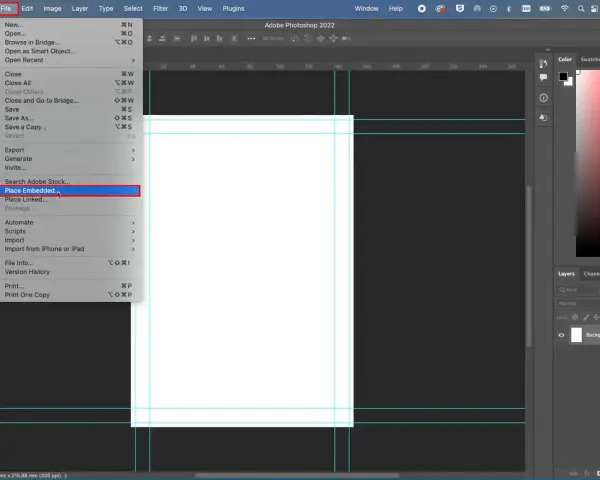
Task: Expand Automate submenu arrow
Action: [133, 222]
